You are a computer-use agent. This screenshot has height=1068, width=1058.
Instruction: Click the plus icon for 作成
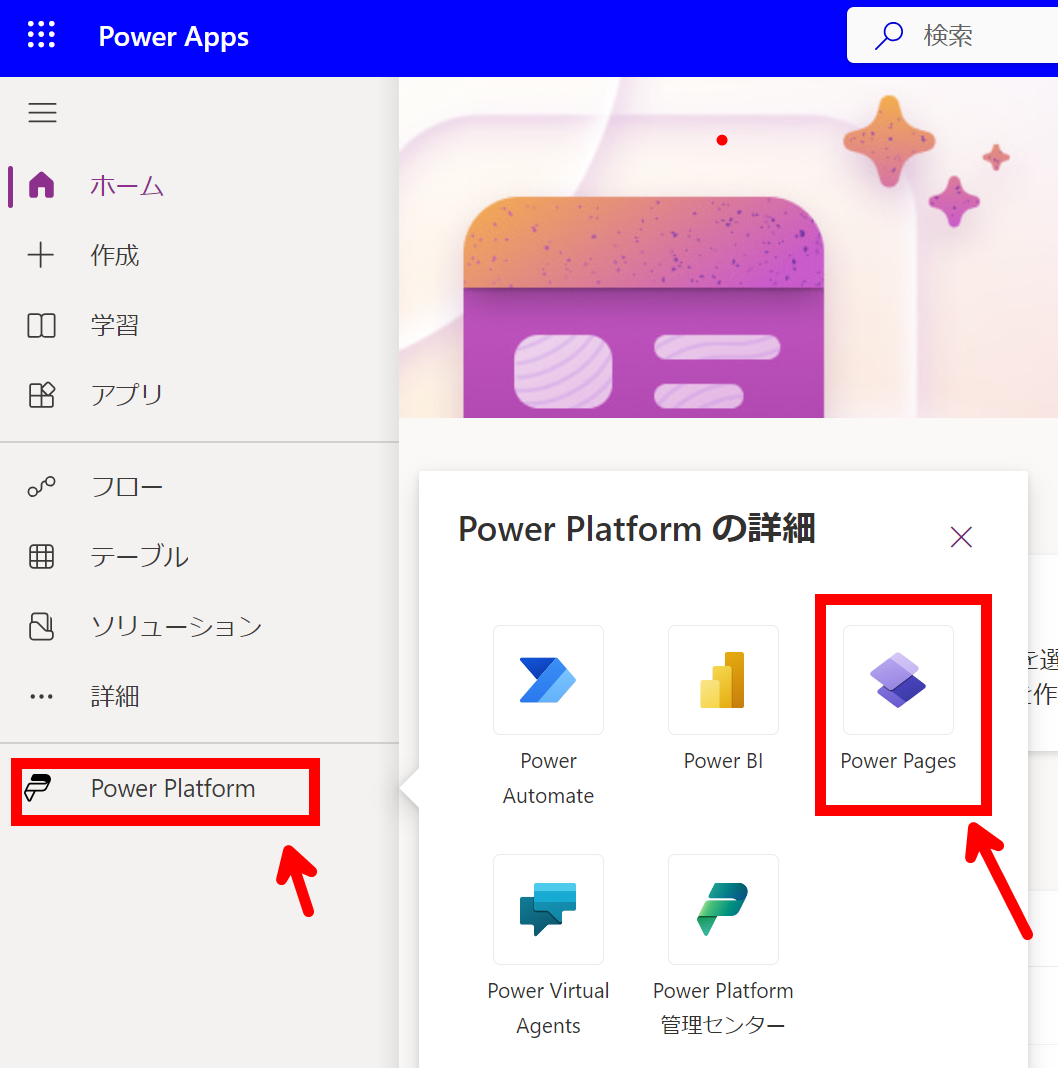pos(41,255)
